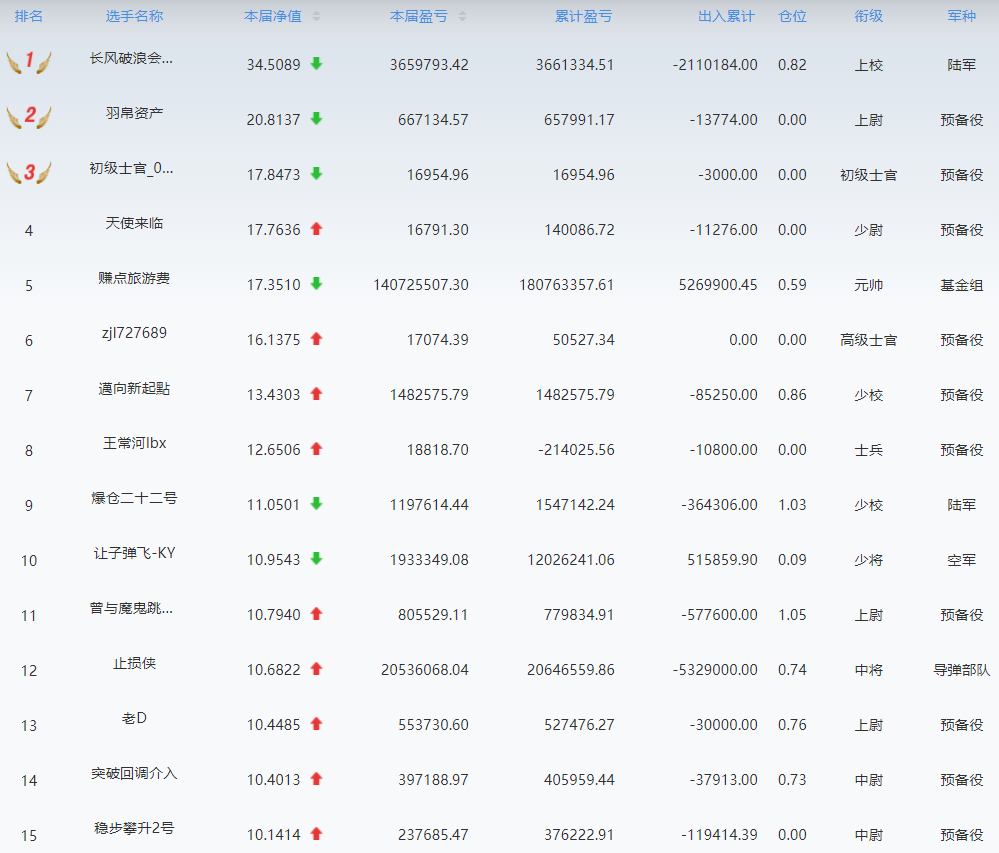Click the rank title 元帅
This screenshot has height=853, width=999.
[x=868, y=285]
